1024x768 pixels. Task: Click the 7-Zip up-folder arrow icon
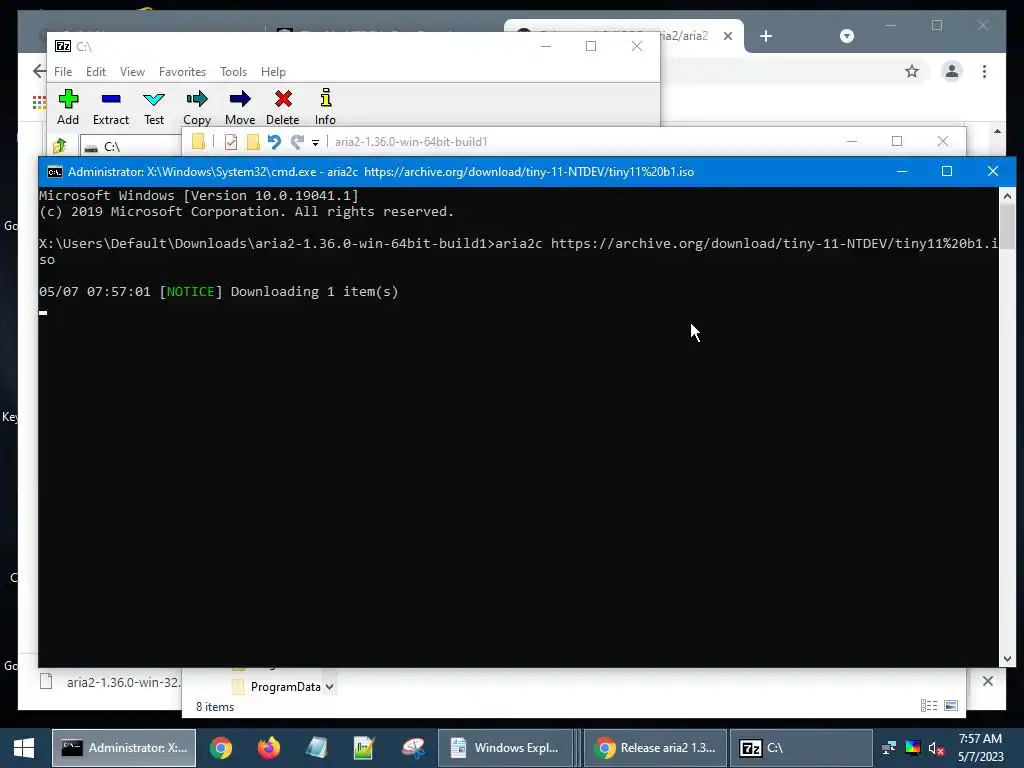tap(60, 146)
